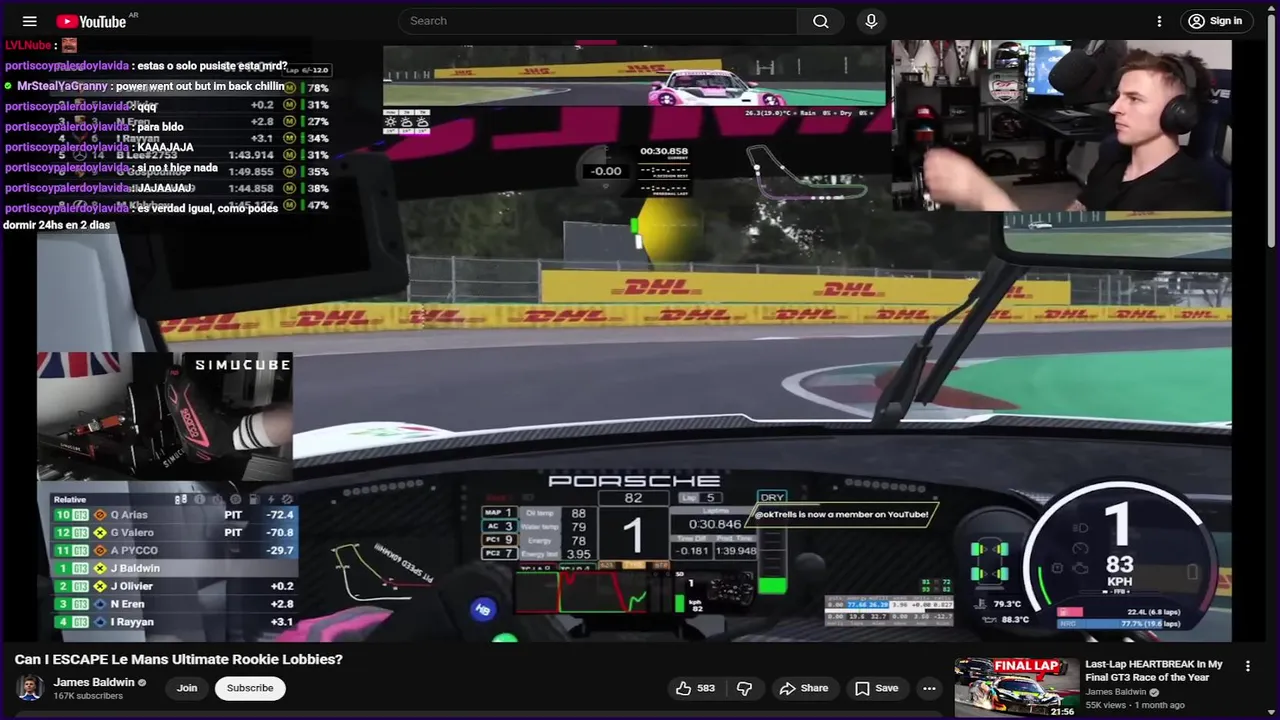Click the video title text
Viewport: 1280px width, 720px height.
(x=179, y=659)
